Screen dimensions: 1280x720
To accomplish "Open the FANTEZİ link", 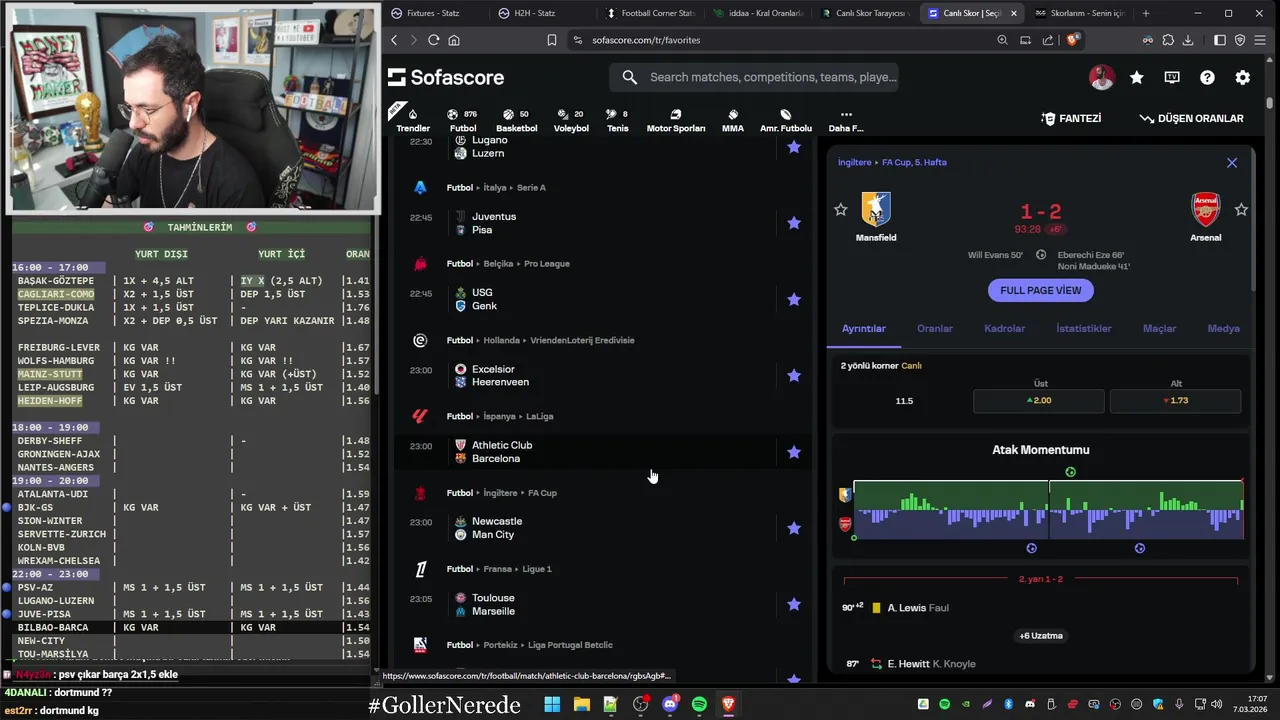I will (x=1071, y=118).
